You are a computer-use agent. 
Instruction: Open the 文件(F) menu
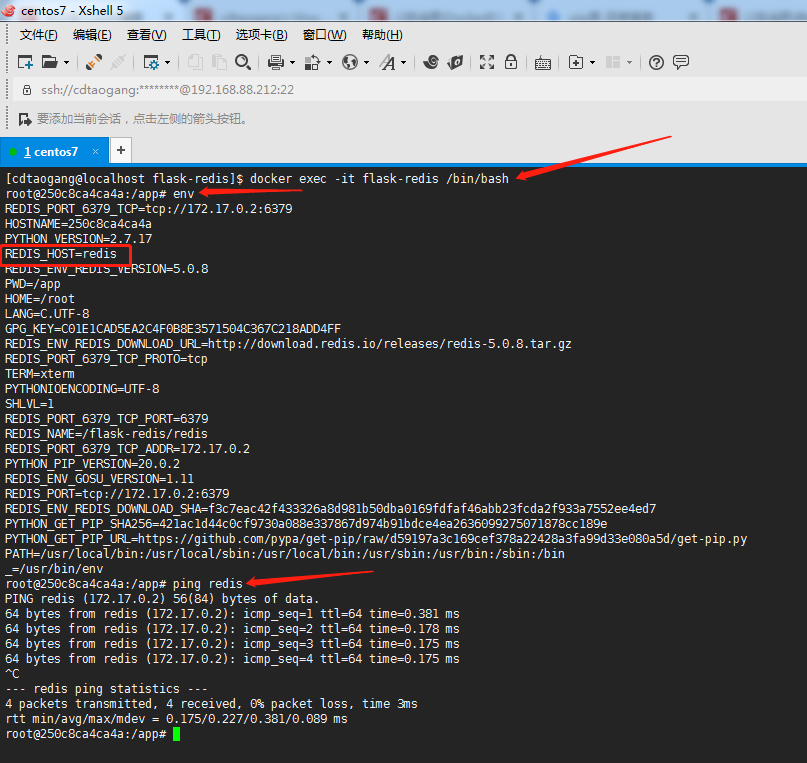coord(39,35)
